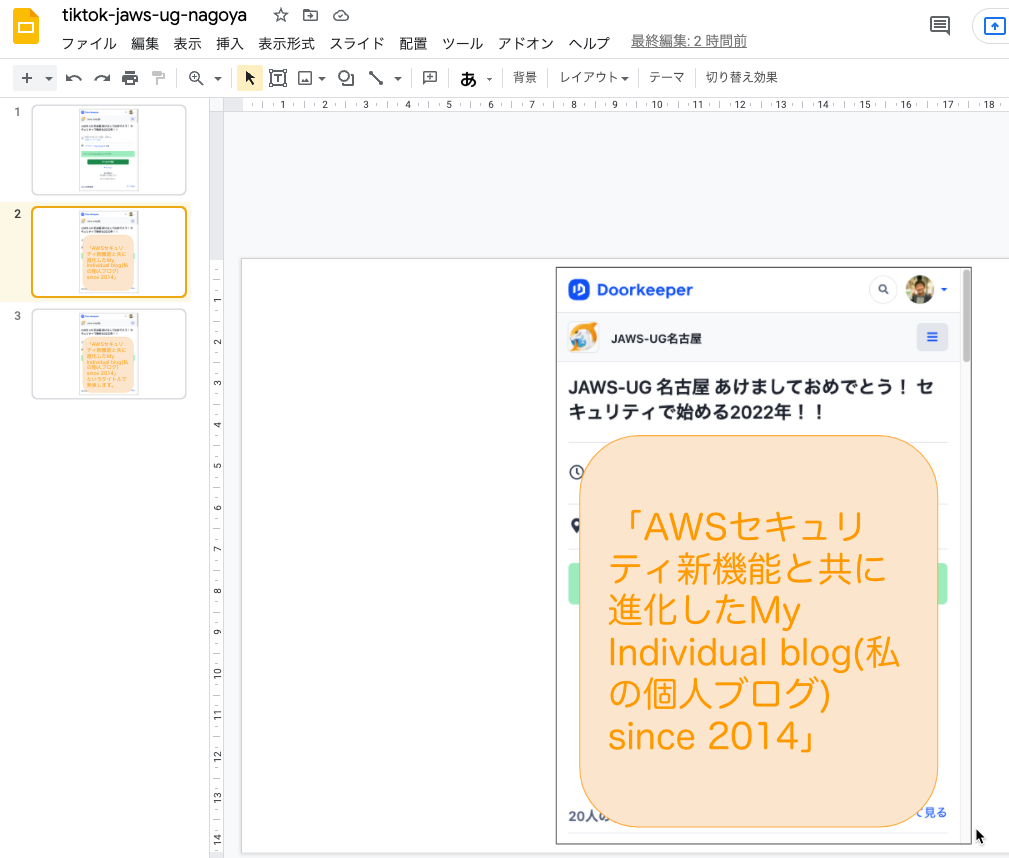Select slide 1 thumbnail

[109, 150]
